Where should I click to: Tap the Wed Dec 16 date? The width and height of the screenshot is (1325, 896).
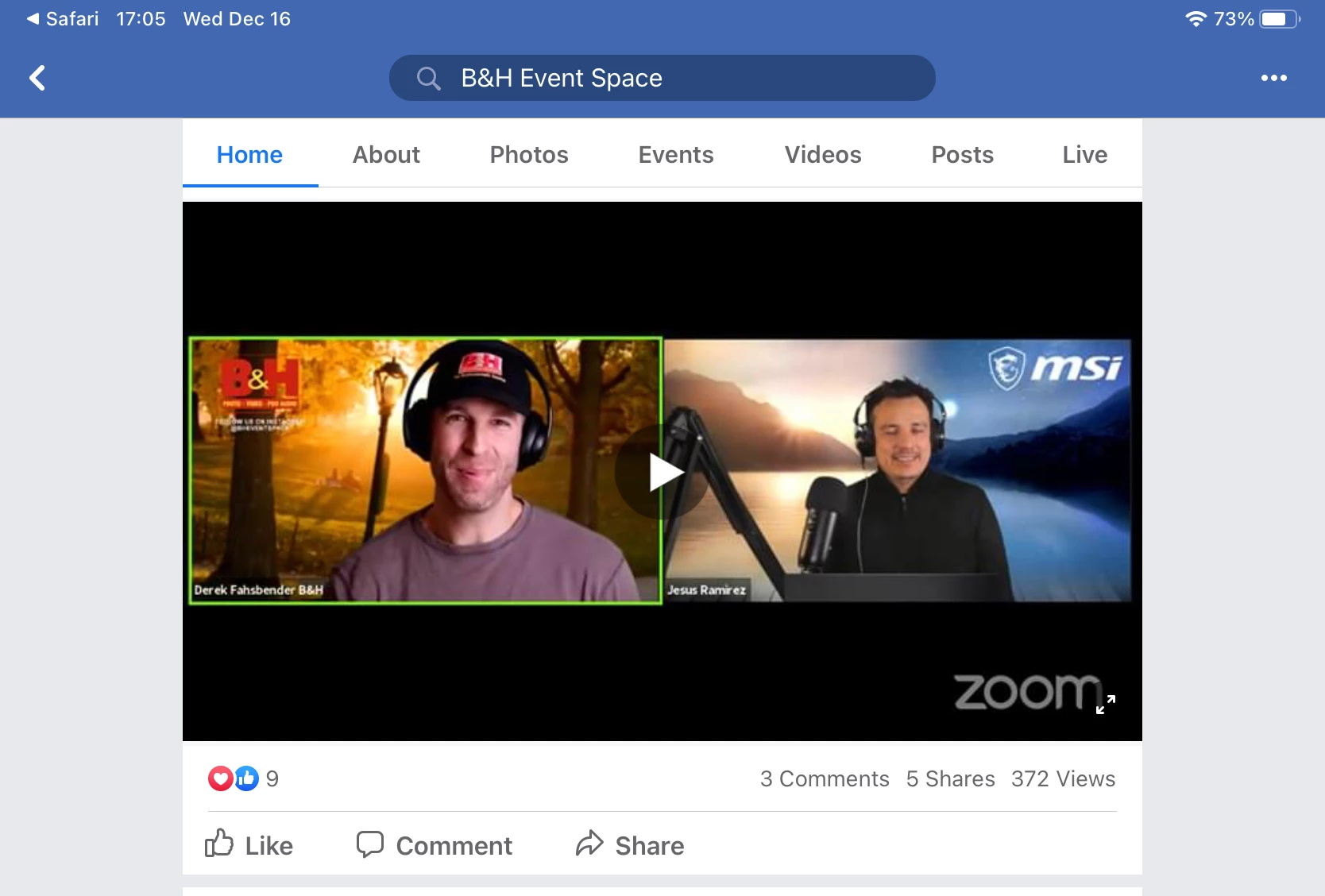click(237, 18)
